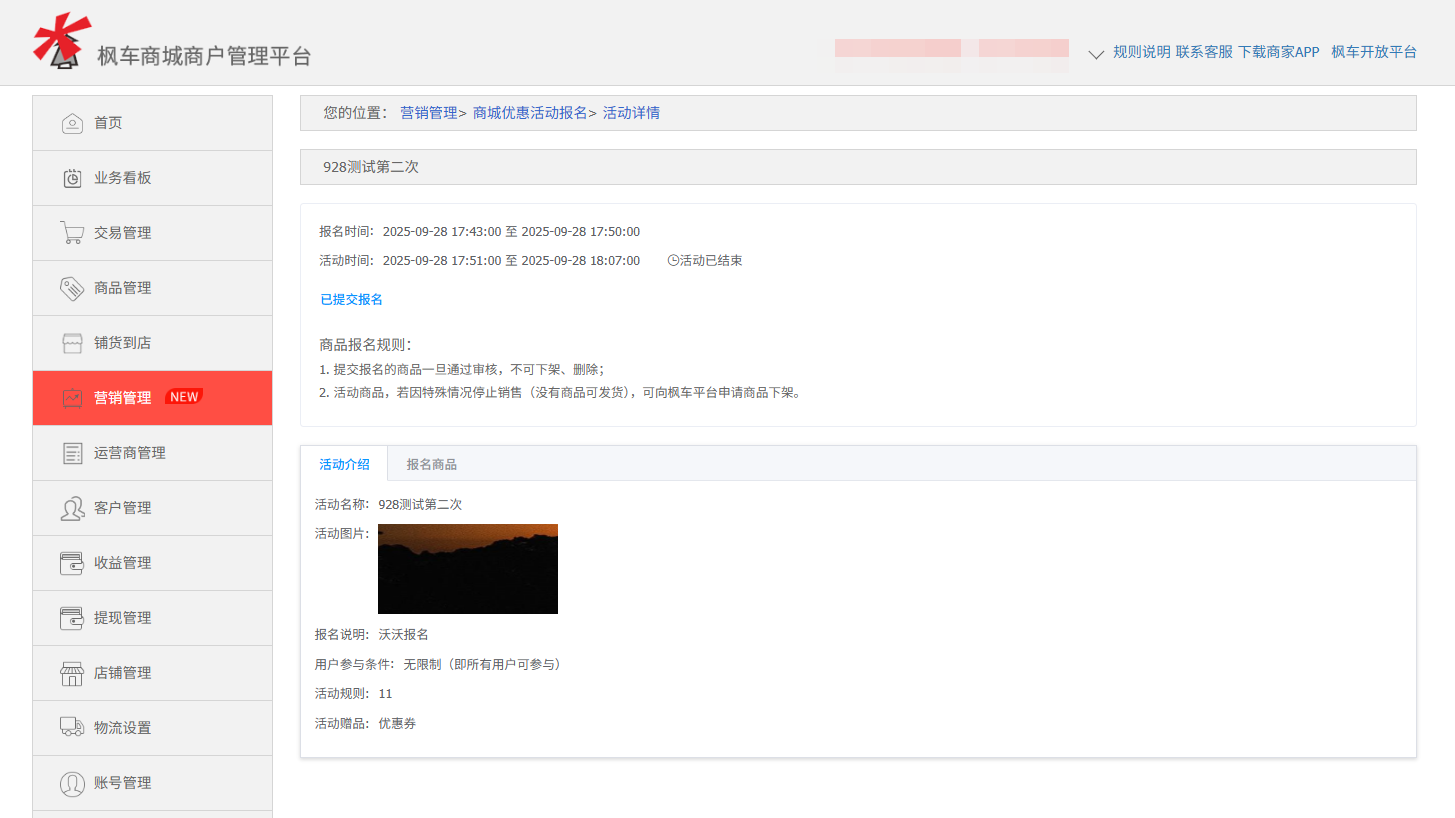This screenshot has height=818, width=1455.
Task: Click the 活动图片 event image thumbnail
Action: click(467, 568)
